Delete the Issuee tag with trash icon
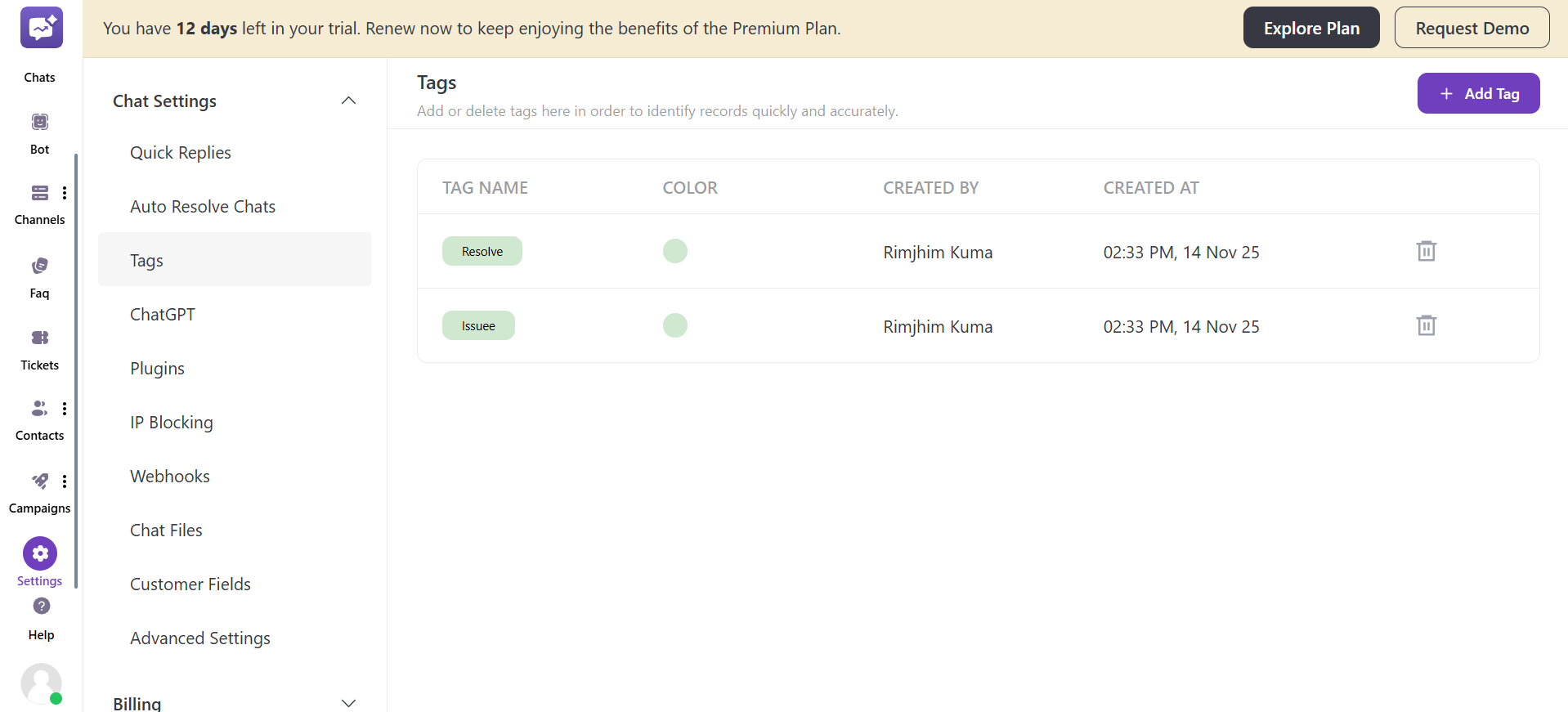Viewport: 1568px width, 712px height. pos(1426,325)
